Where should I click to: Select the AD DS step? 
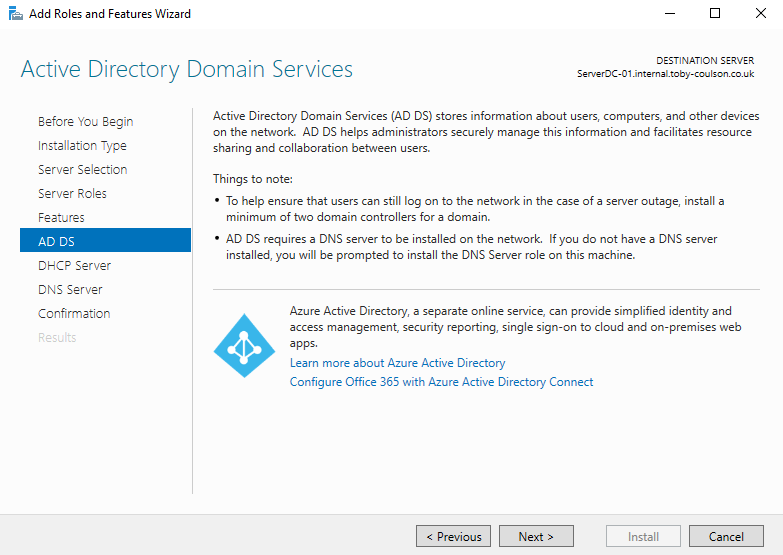click(x=56, y=242)
